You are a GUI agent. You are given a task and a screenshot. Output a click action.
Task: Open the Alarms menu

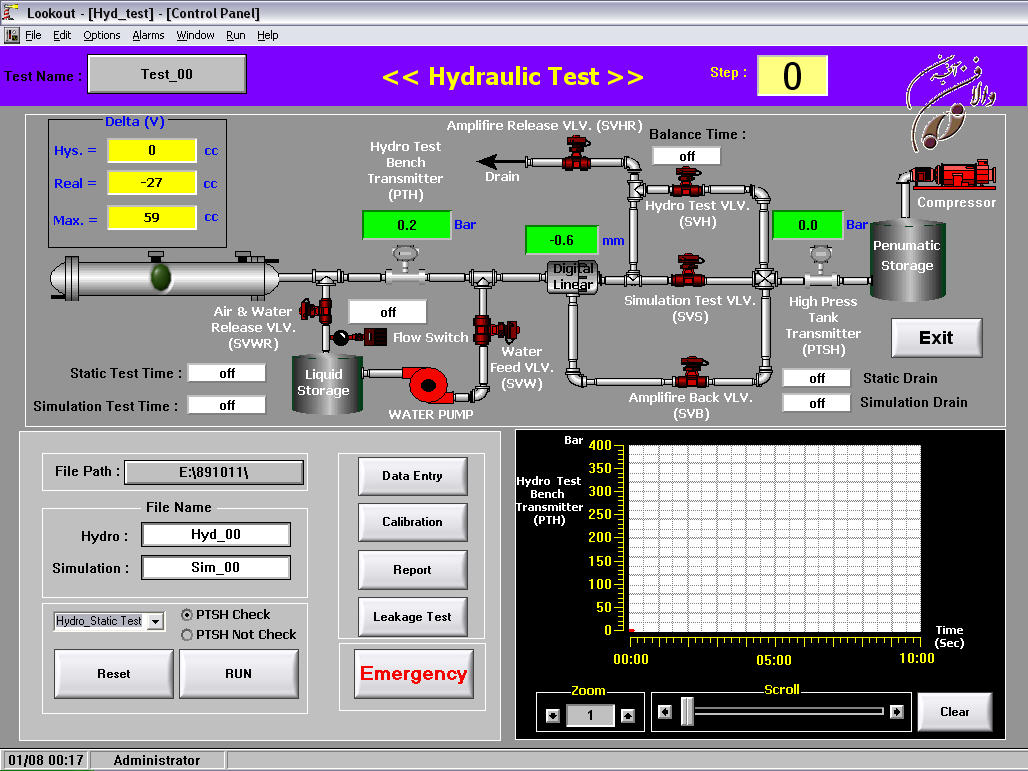click(x=148, y=35)
